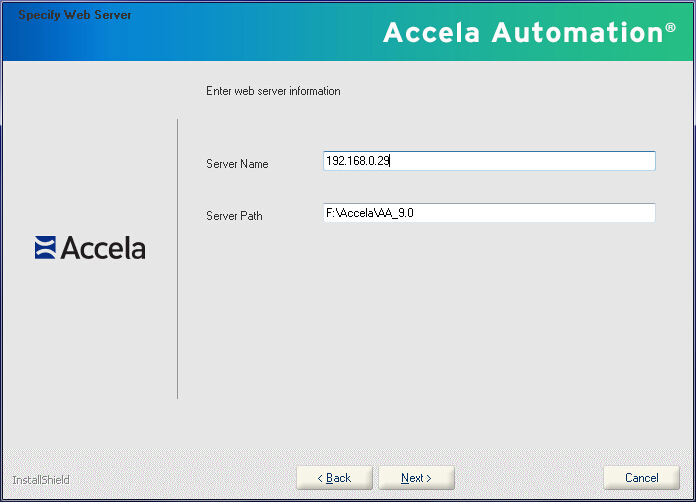Click the F:\Accela\AA_9.0 path text
The width and height of the screenshot is (696, 502).
point(369,213)
